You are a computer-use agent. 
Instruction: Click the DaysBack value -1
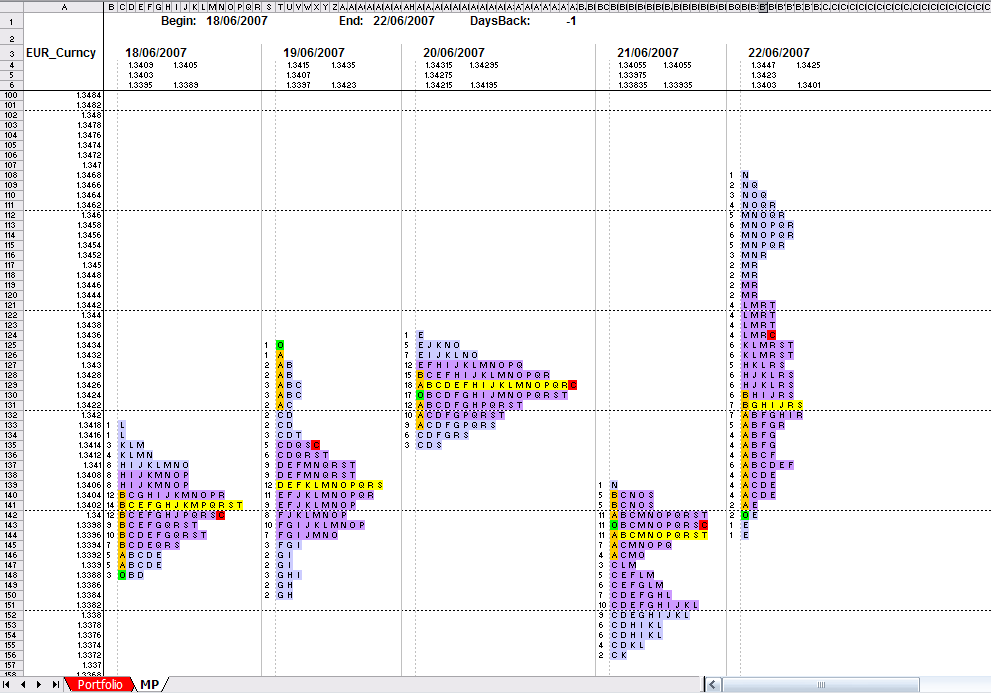click(x=571, y=21)
